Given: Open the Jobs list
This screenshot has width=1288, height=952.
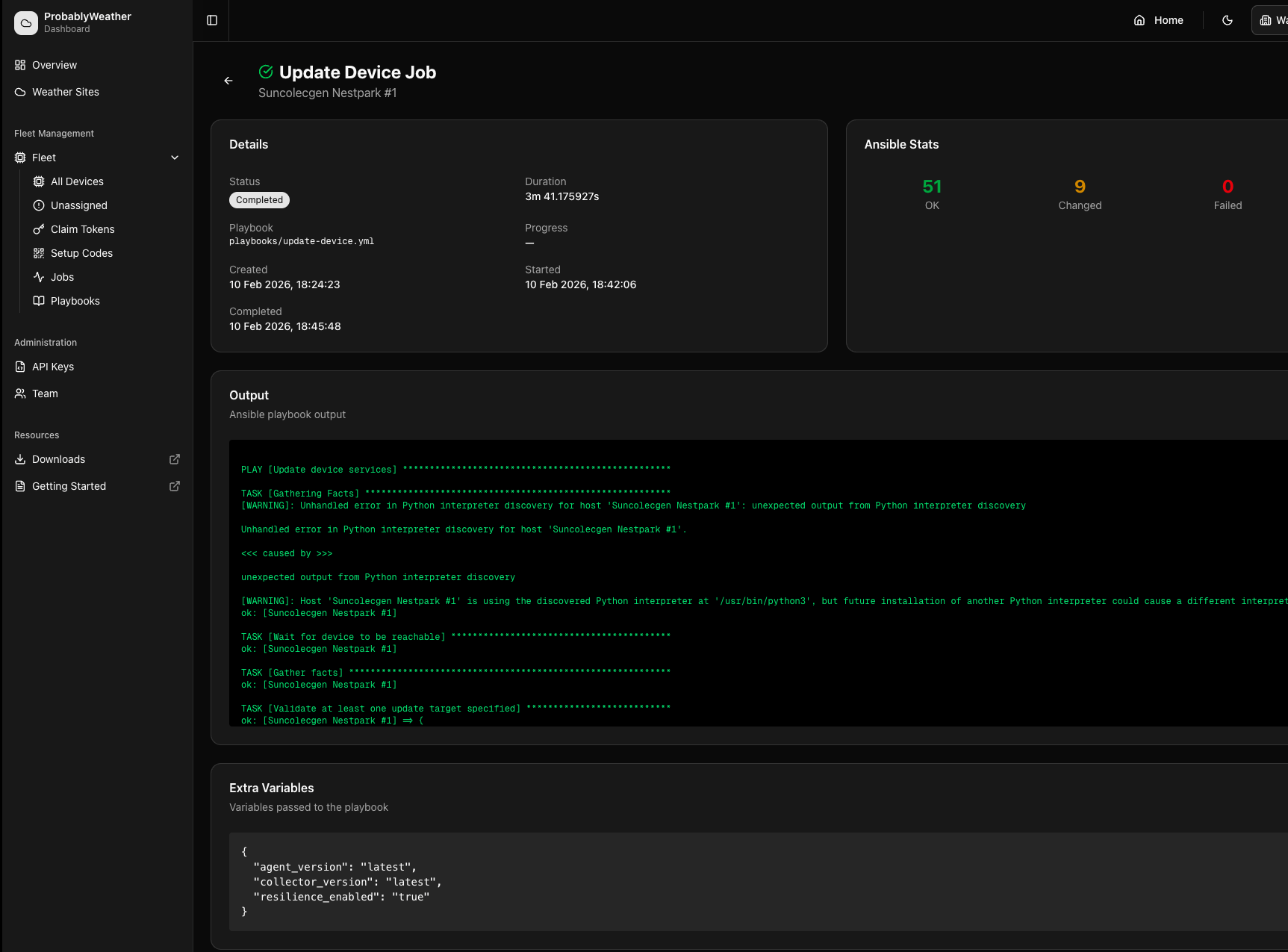Looking at the screenshot, I should (62, 277).
